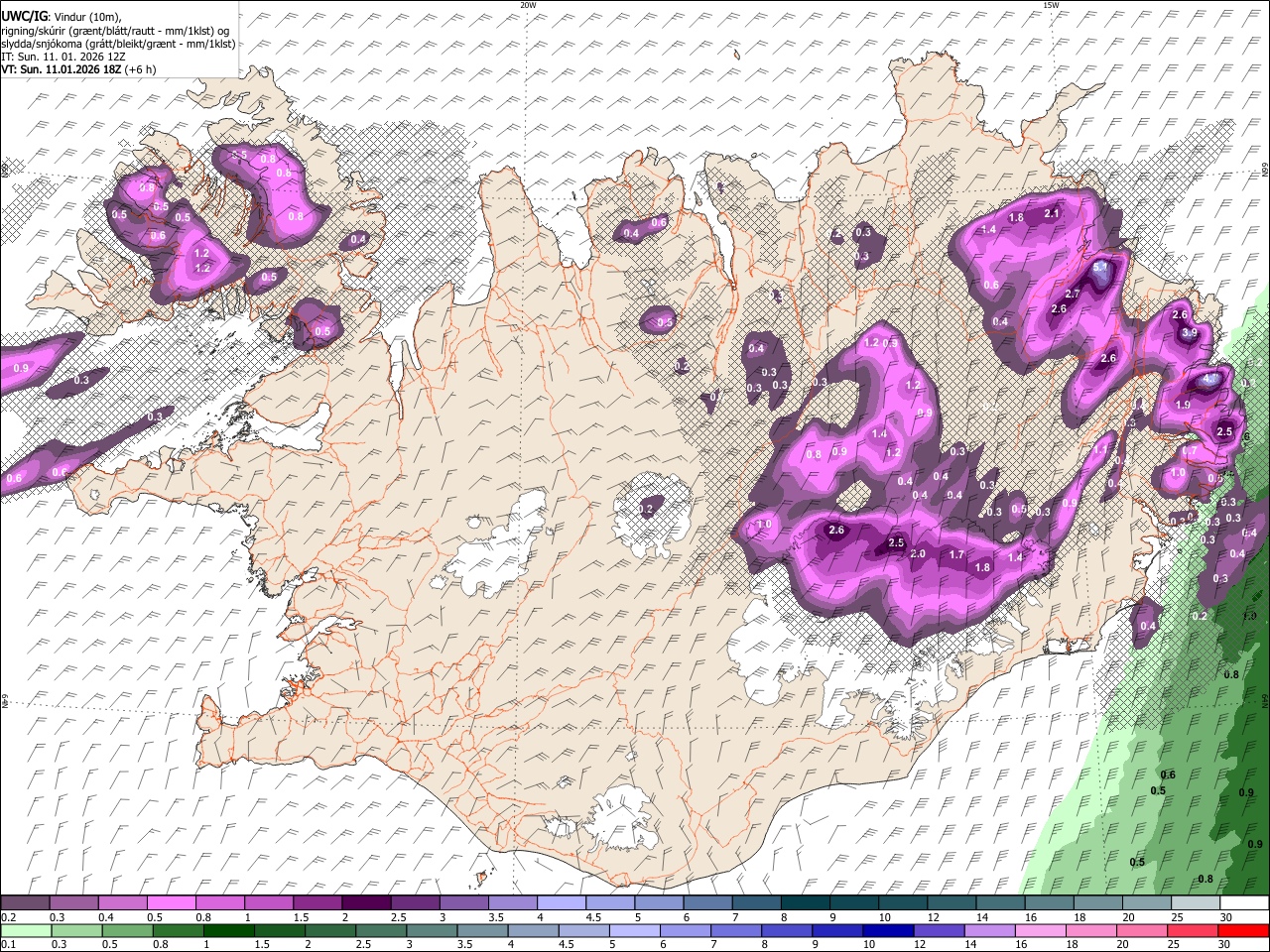Viewport: 1270px width, 952px height.
Task: Pick the dusky plum swatch labelled 0.2 in top legend row
Action: (25, 903)
